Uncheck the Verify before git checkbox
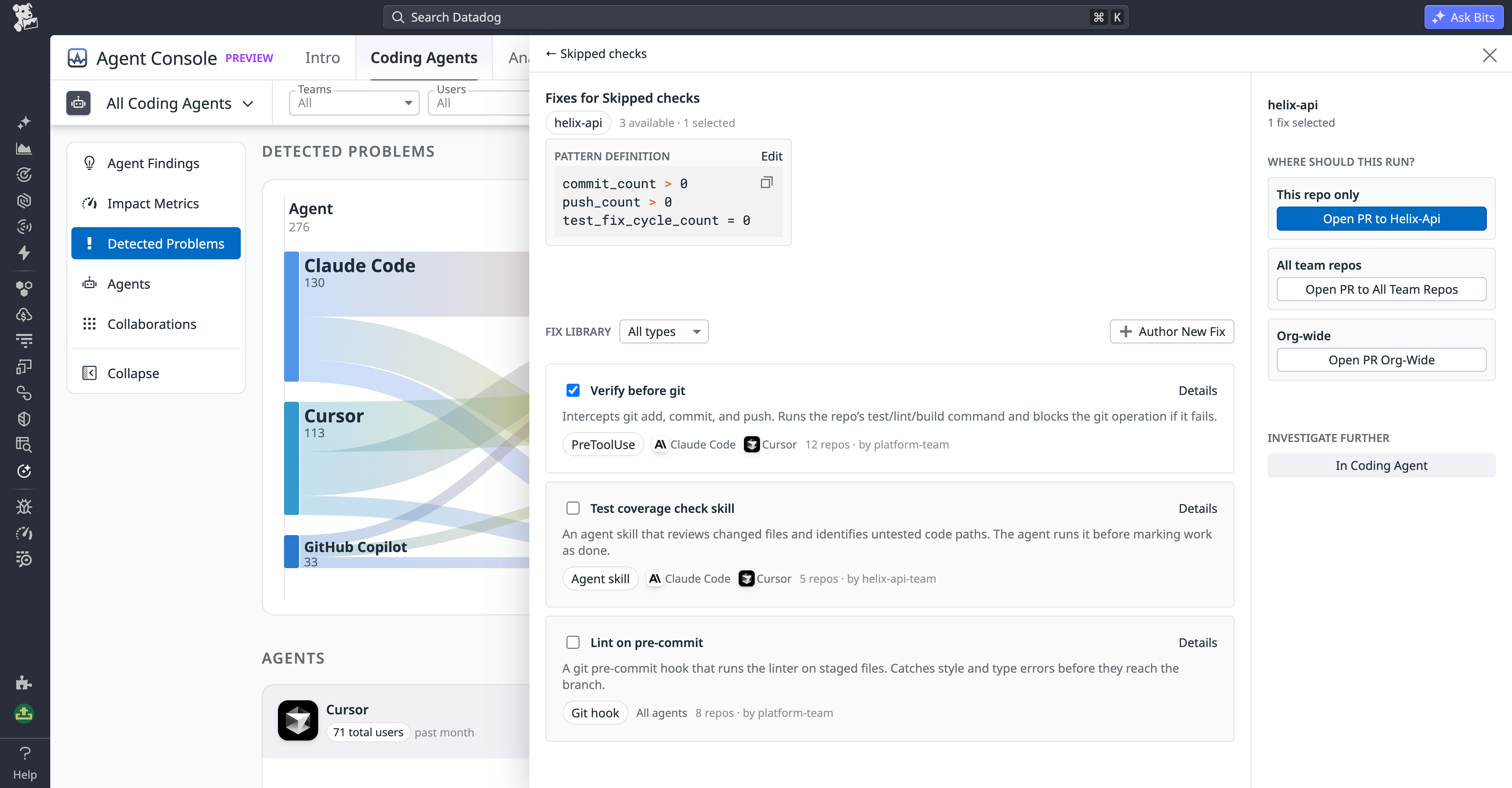1512x788 pixels. tap(573, 390)
